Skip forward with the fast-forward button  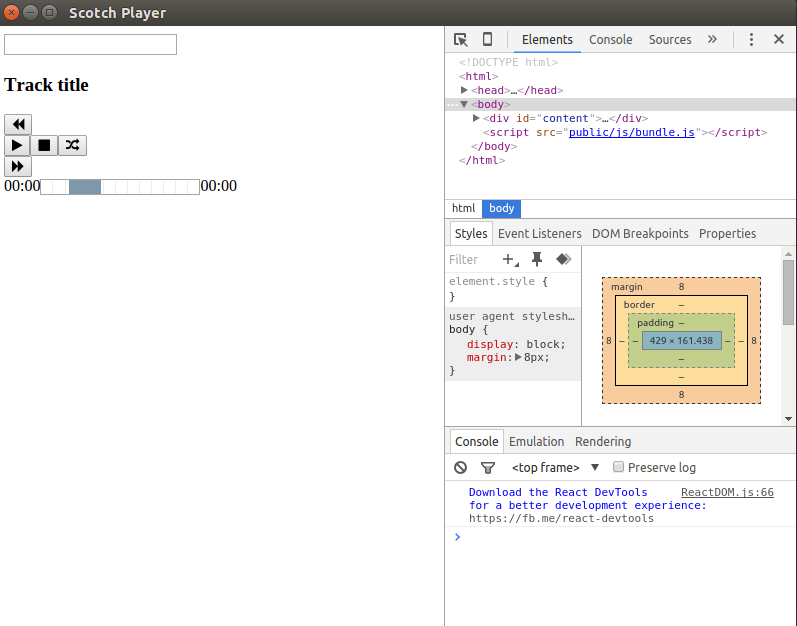18,166
